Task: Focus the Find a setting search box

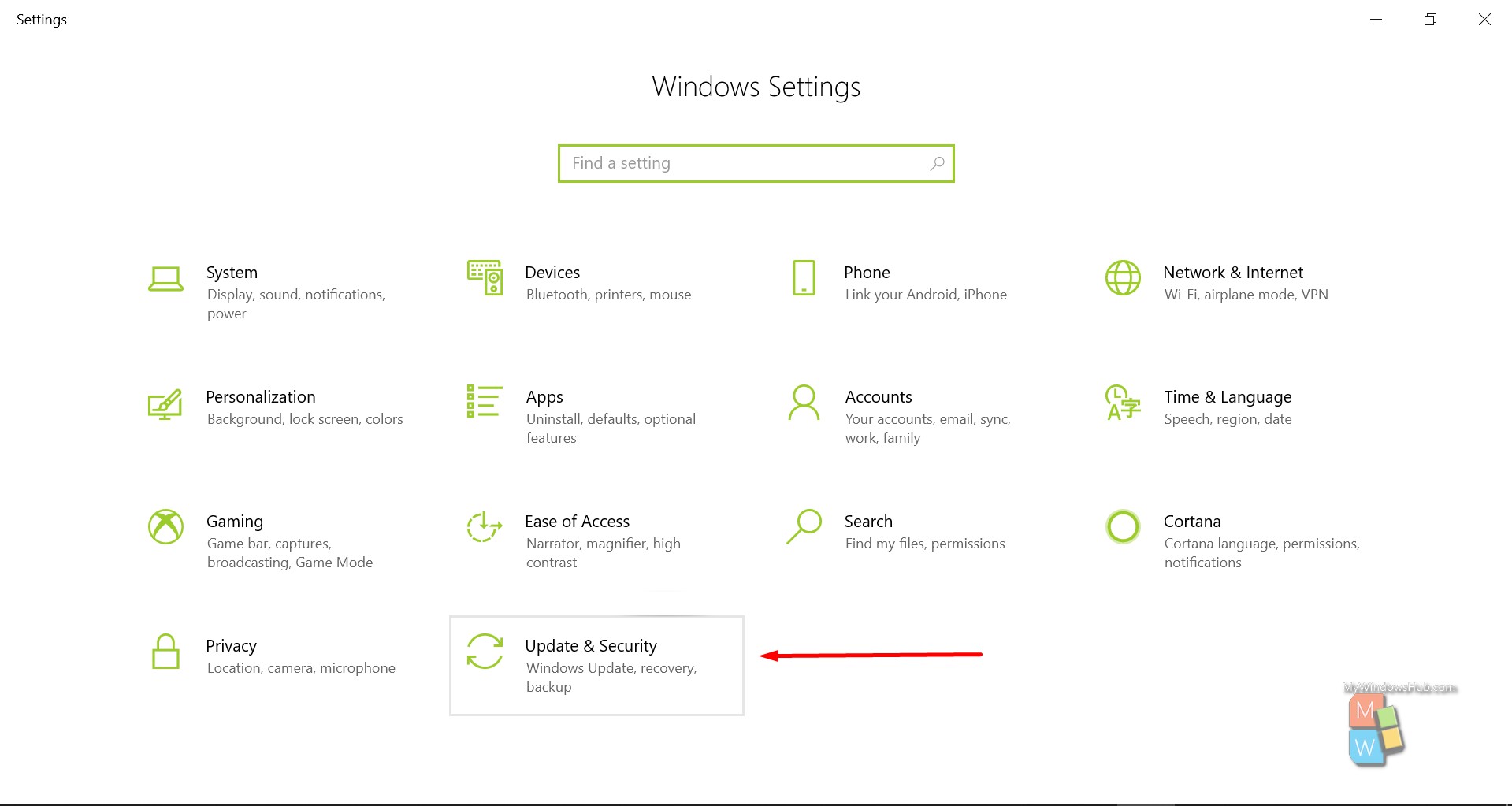Action: click(x=756, y=163)
